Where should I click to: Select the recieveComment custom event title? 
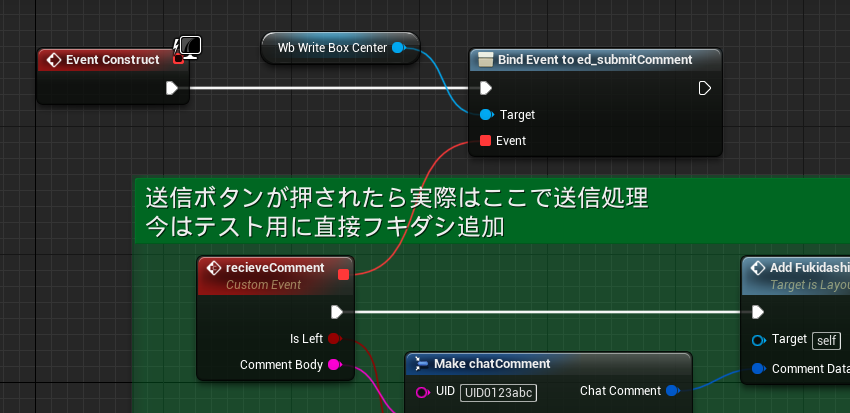275,267
